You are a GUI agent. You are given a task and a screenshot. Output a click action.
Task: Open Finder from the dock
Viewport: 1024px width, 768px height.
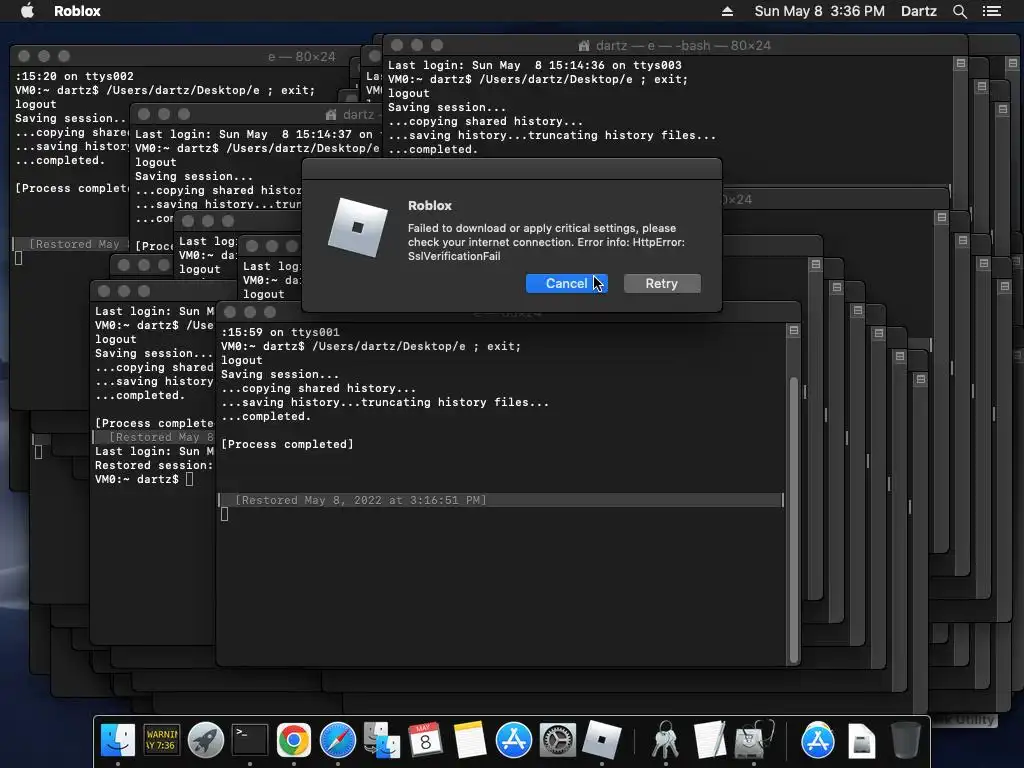(x=118, y=740)
